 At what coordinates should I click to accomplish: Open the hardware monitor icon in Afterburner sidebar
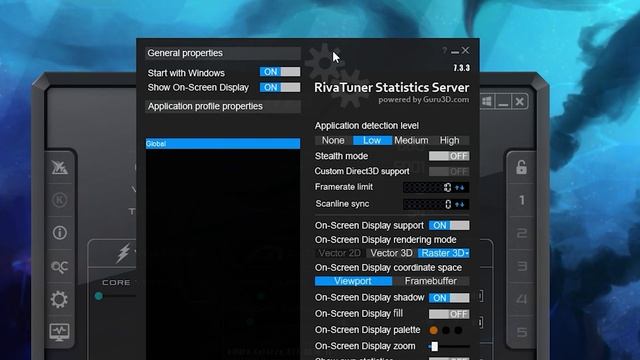pyautogui.click(x=60, y=332)
